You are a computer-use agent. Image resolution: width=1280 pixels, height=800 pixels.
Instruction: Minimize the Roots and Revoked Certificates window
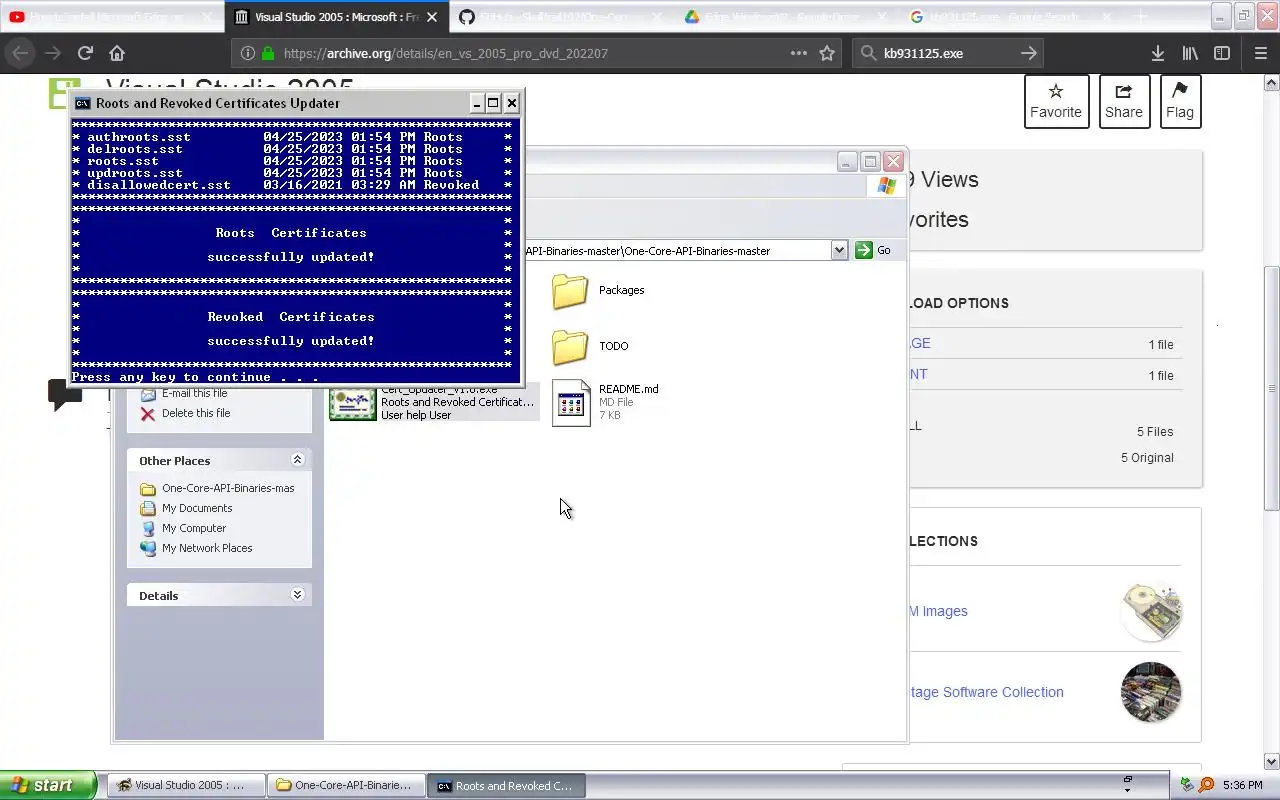477,103
